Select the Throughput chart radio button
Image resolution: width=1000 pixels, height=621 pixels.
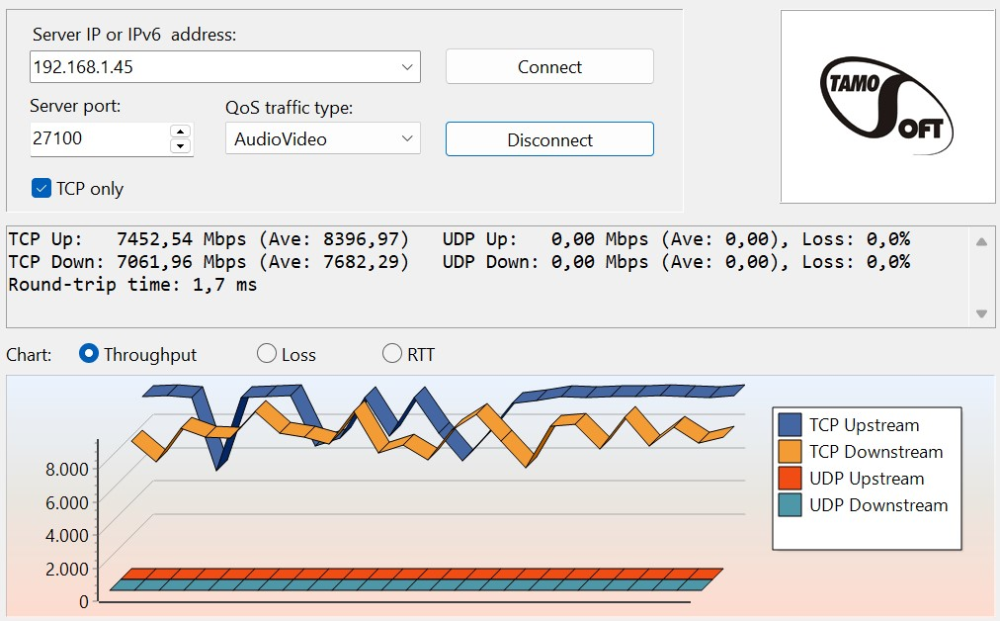pyautogui.click(x=89, y=354)
